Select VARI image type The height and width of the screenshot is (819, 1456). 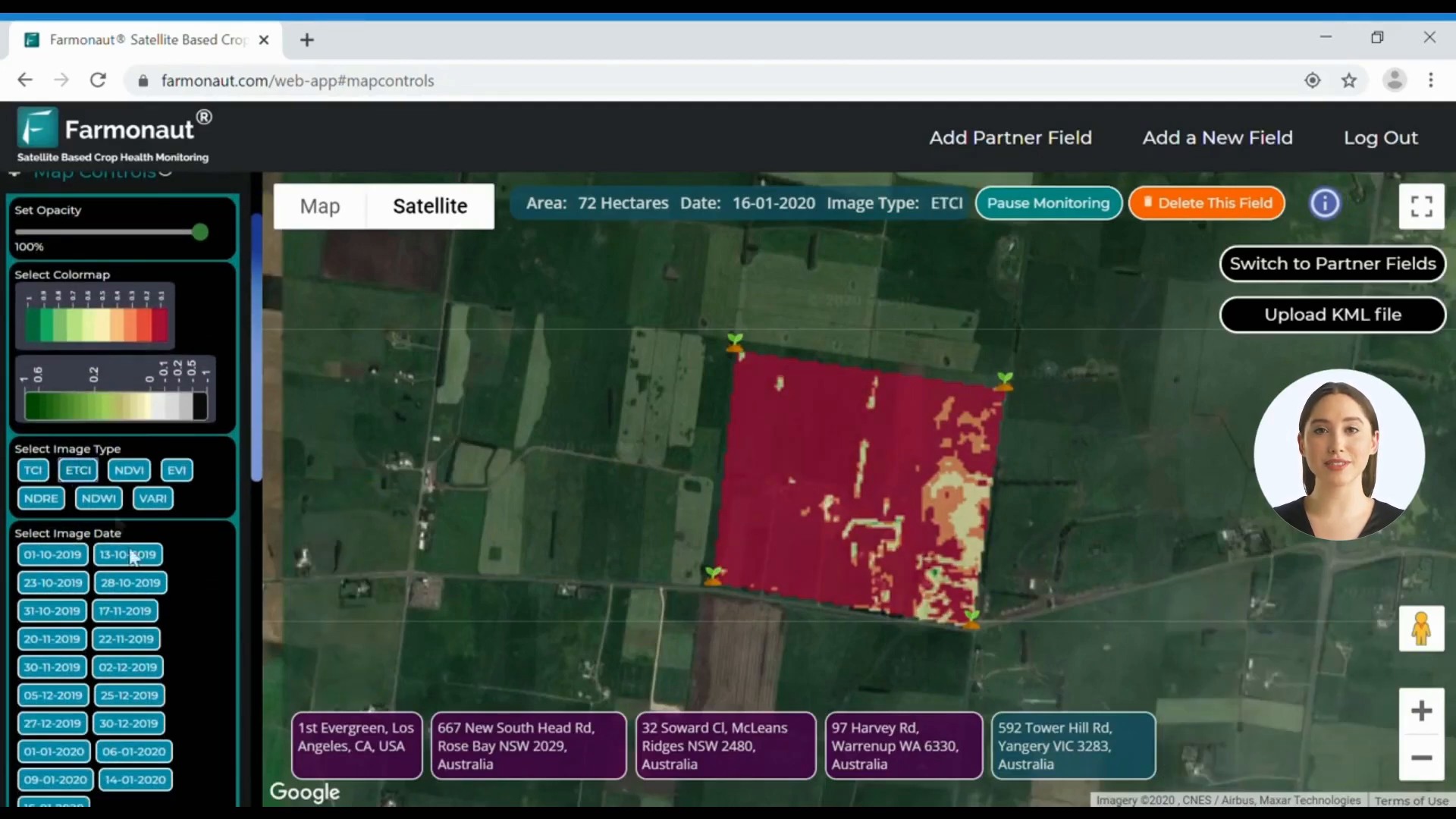point(153,498)
